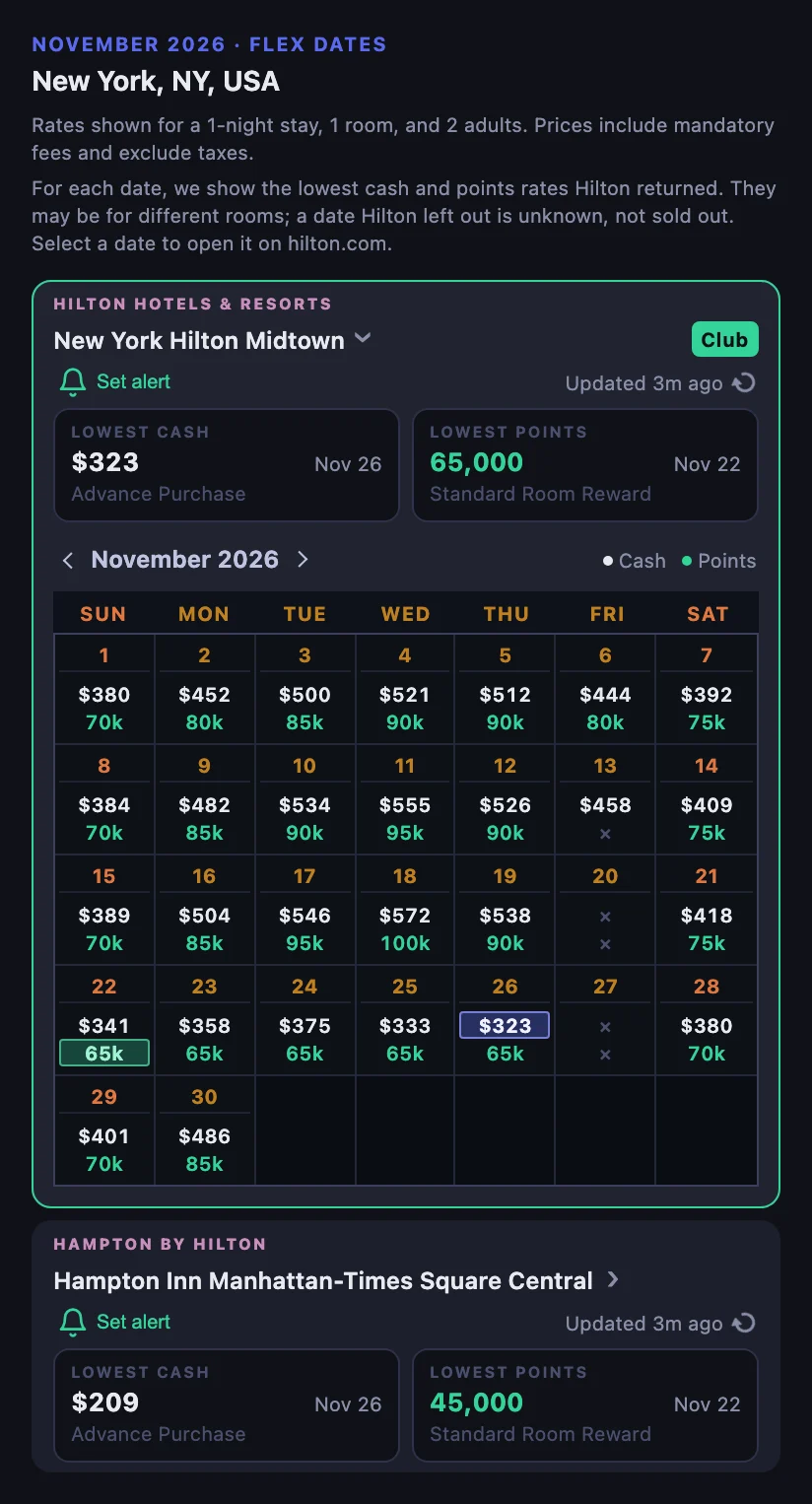This screenshot has height=1504, width=812.
Task: Click the bell icon for Hampton Inn Manhattan
Action: (73, 1323)
